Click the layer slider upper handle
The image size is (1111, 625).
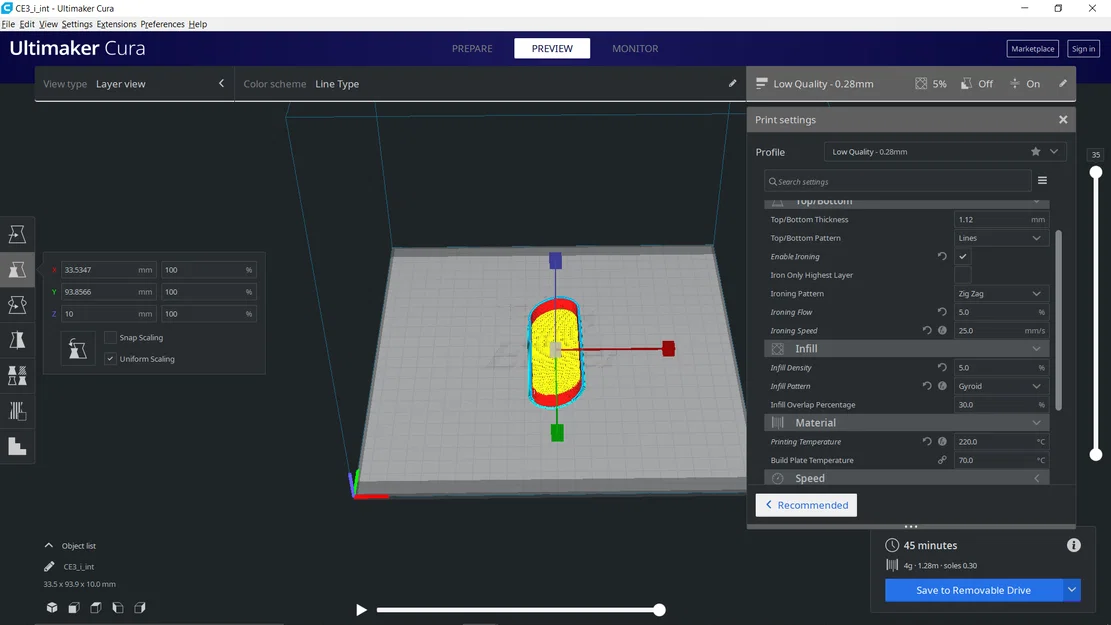coord(1095,172)
